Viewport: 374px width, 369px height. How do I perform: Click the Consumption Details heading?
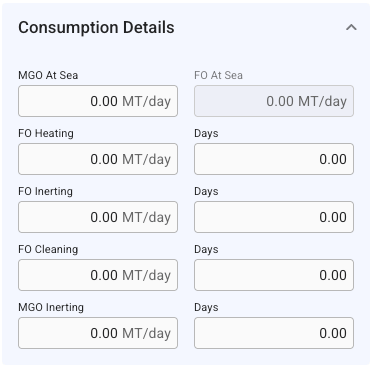click(96, 27)
